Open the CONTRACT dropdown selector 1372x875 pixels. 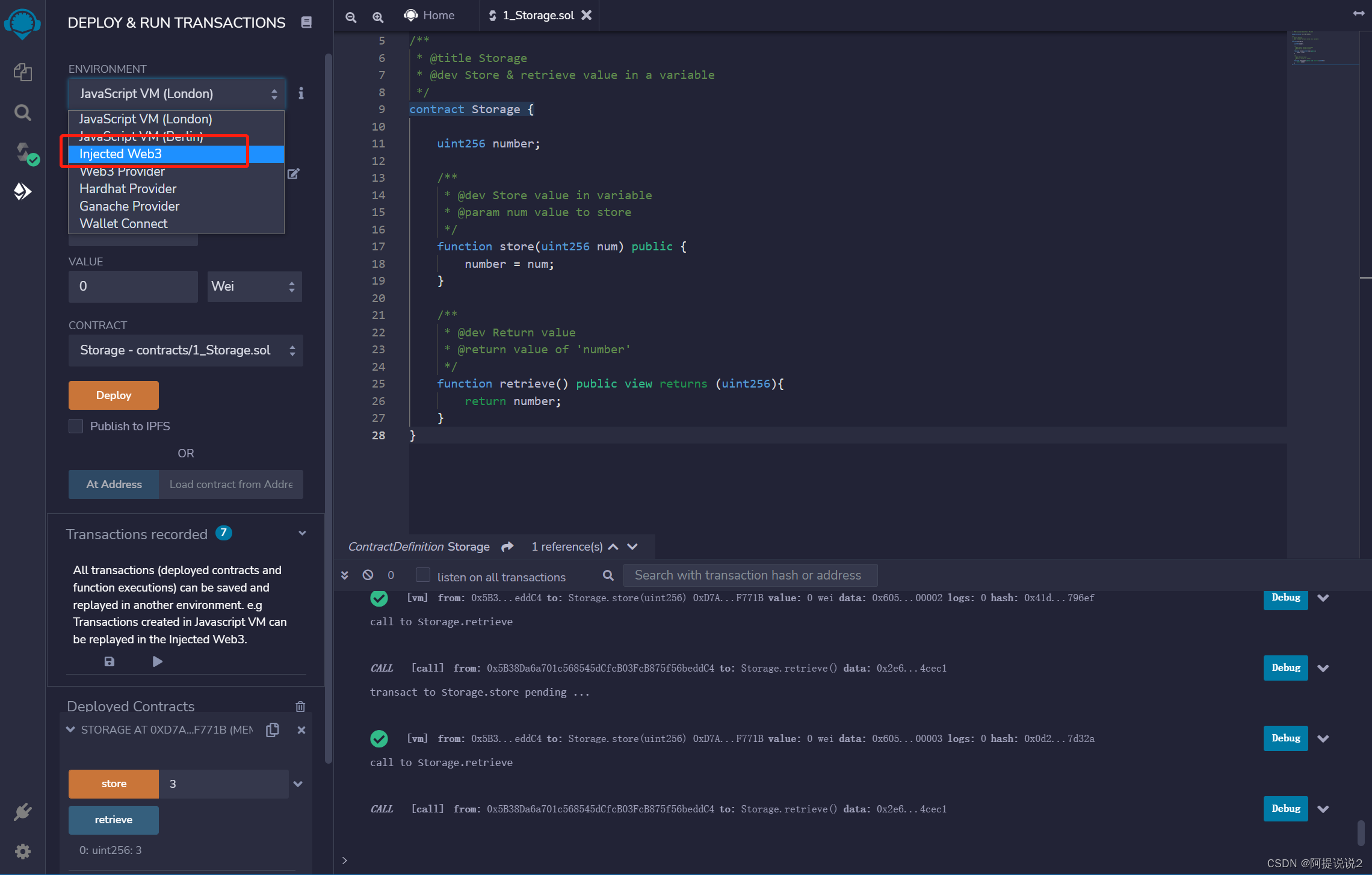coord(184,349)
